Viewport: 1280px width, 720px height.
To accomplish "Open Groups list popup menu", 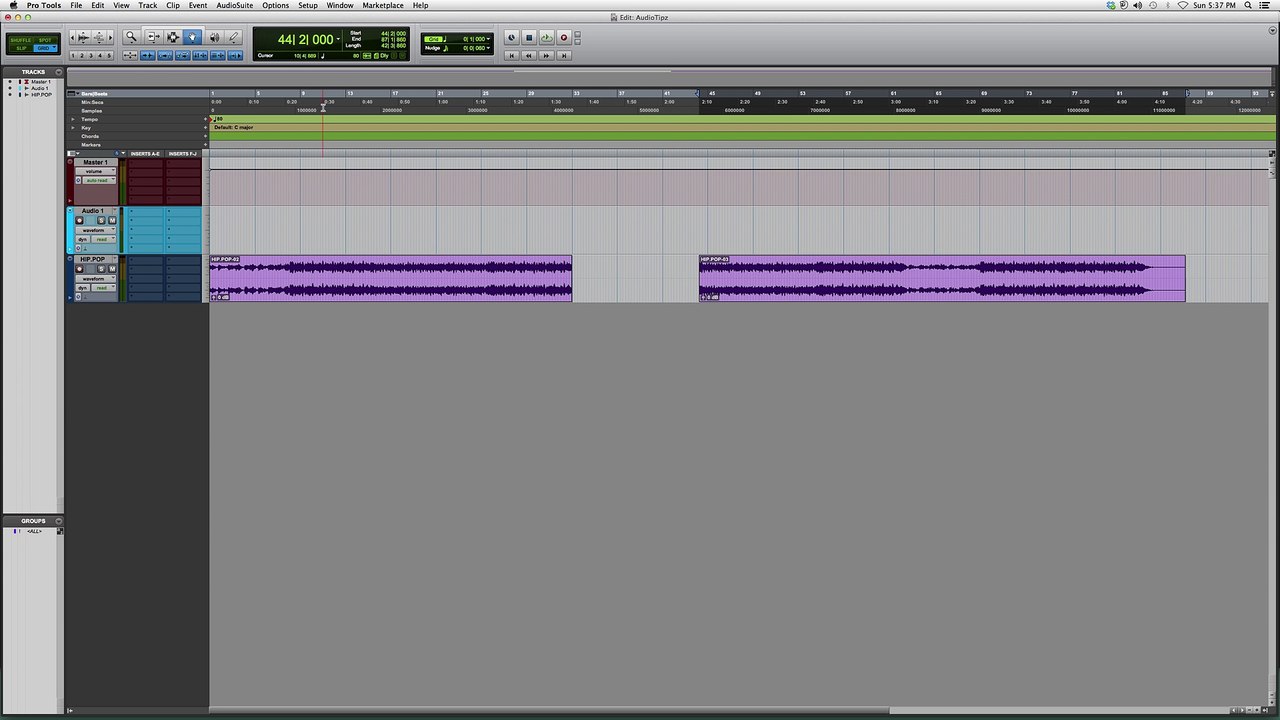I will point(59,521).
